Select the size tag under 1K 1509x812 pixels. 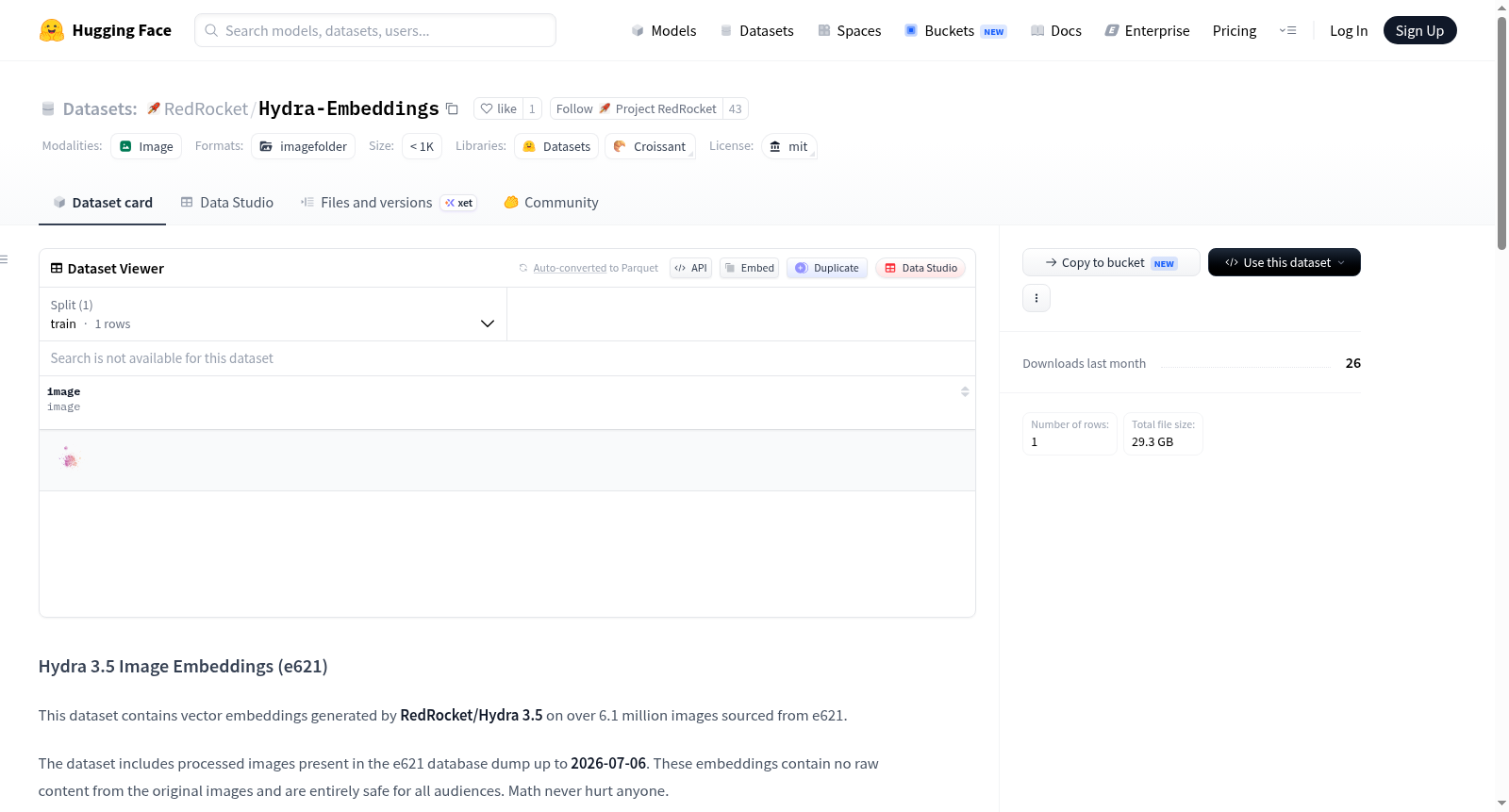pos(422,146)
